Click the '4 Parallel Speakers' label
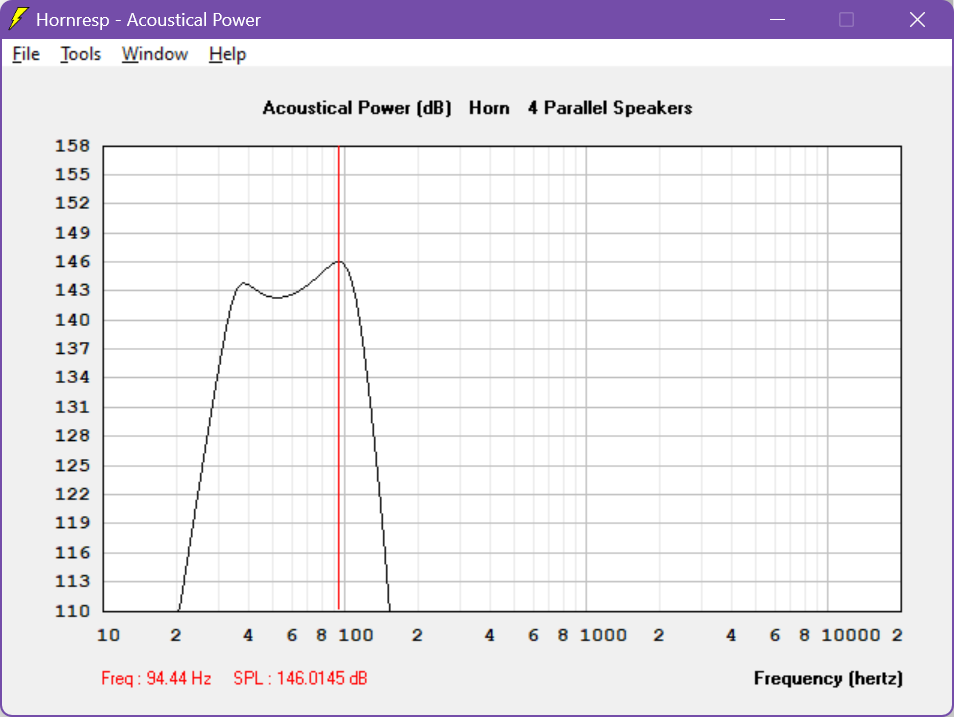The width and height of the screenshot is (954, 717). tap(610, 108)
